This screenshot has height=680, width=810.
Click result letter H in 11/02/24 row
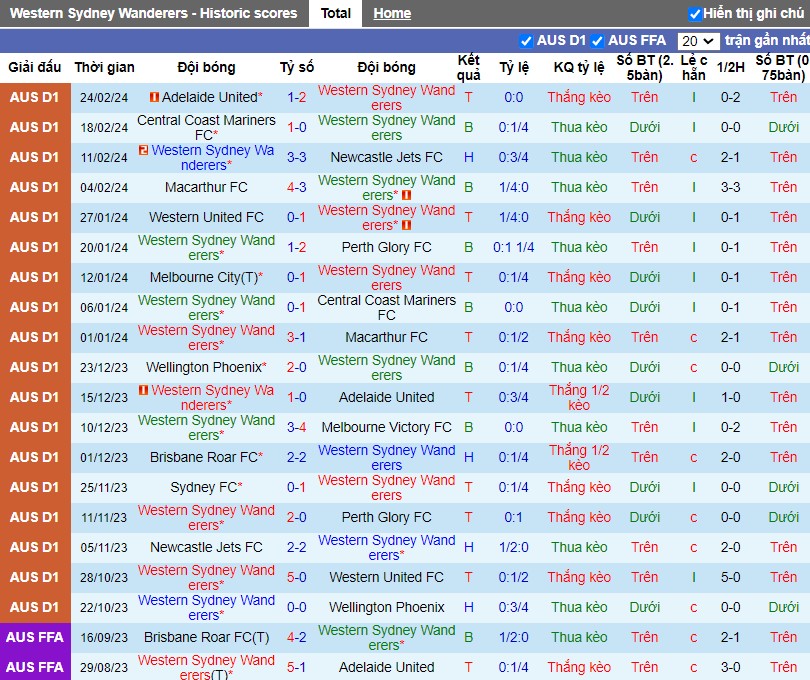coord(469,157)
